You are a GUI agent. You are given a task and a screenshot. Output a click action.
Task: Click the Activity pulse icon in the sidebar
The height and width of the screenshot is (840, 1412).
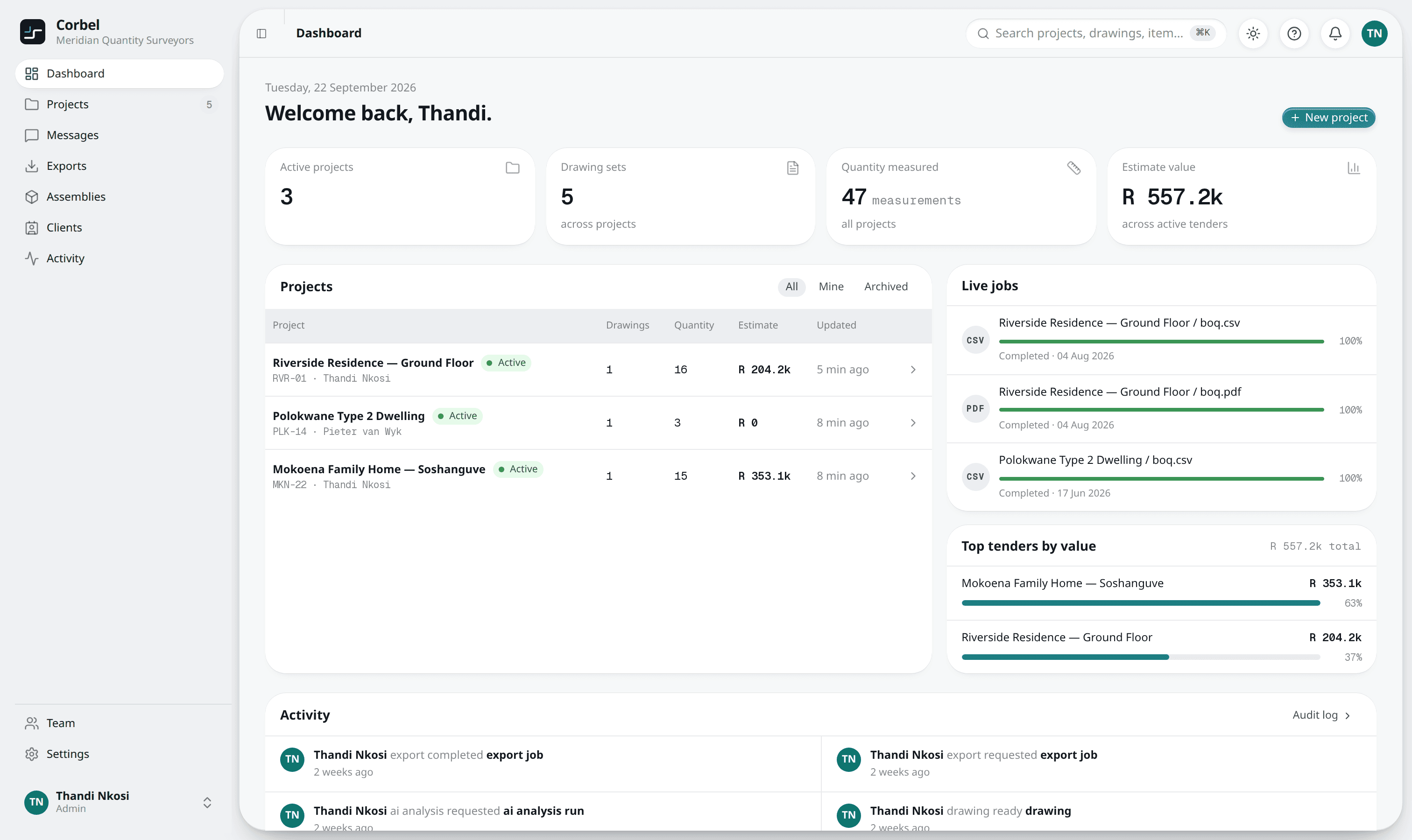point(32,258)
